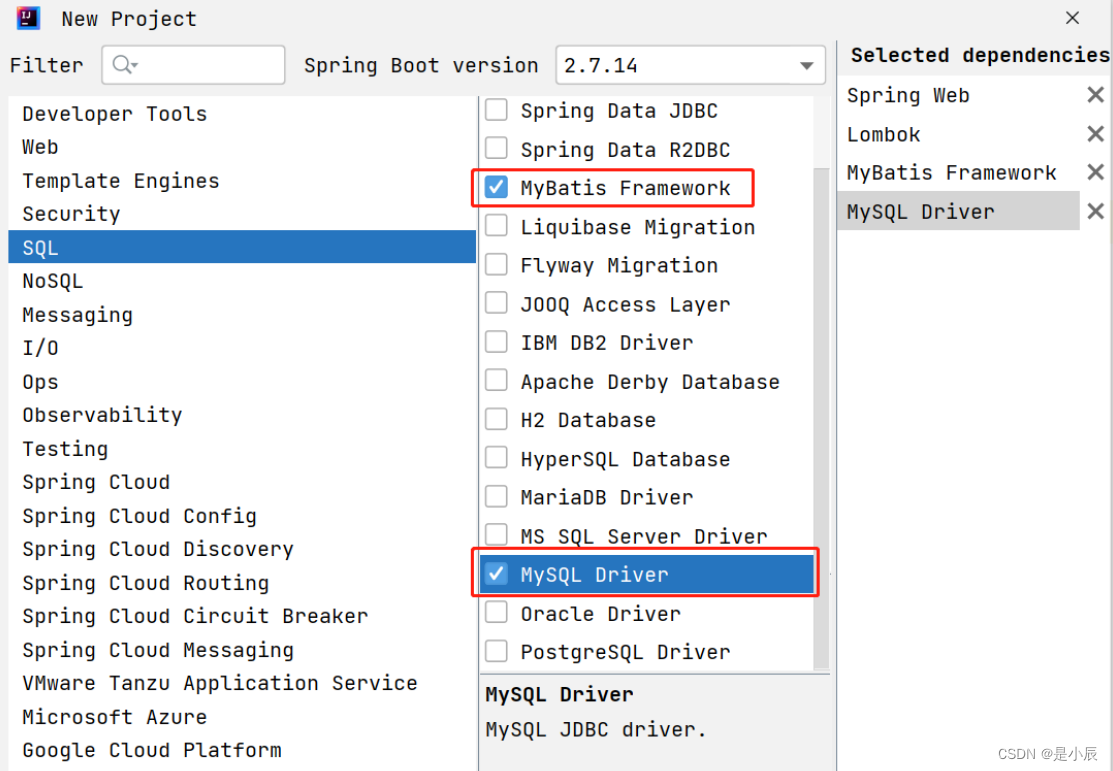
Task: Choose the Messaging category
Action: point(242,315)
